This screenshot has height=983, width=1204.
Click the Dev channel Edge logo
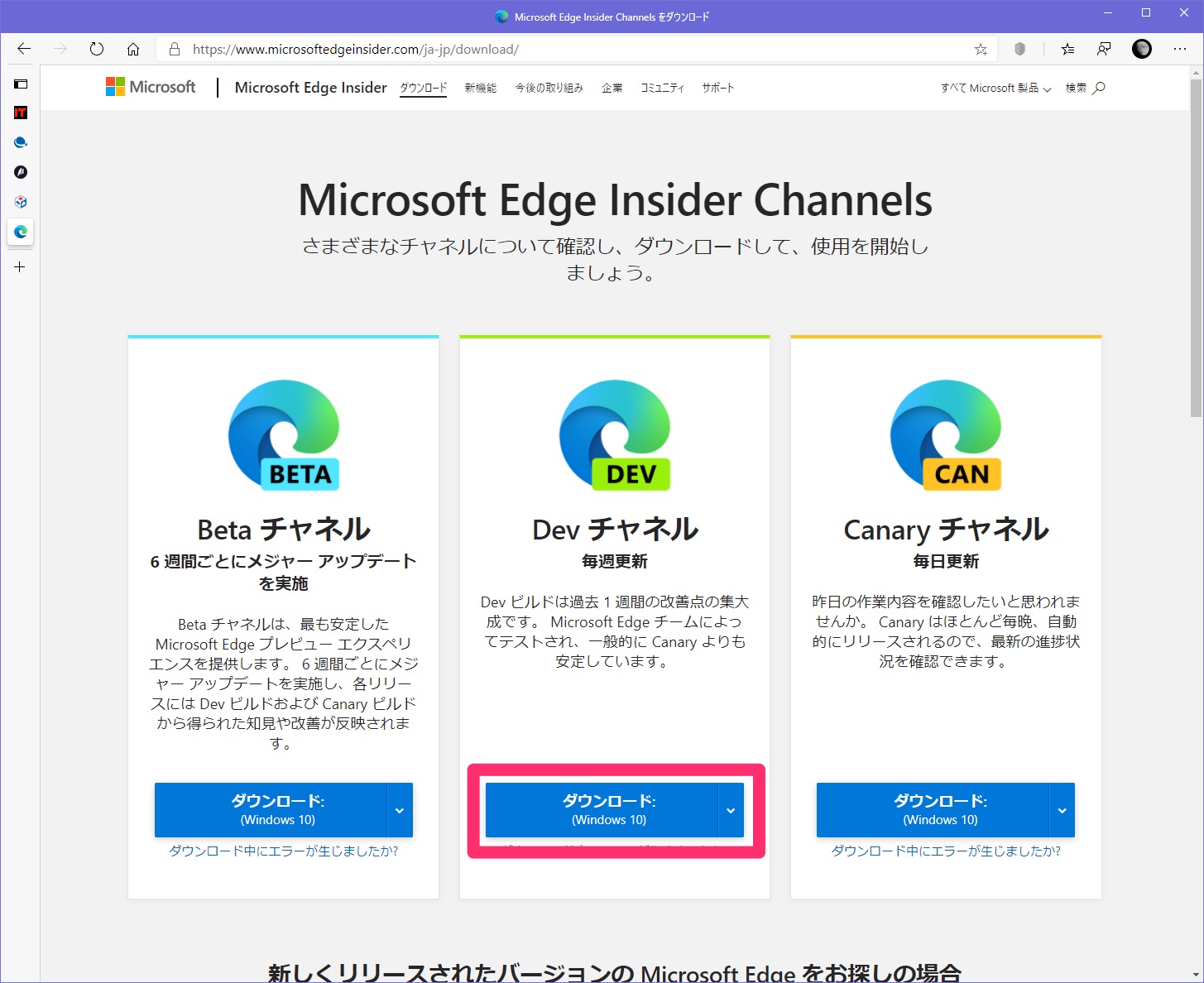pos(615,435)
